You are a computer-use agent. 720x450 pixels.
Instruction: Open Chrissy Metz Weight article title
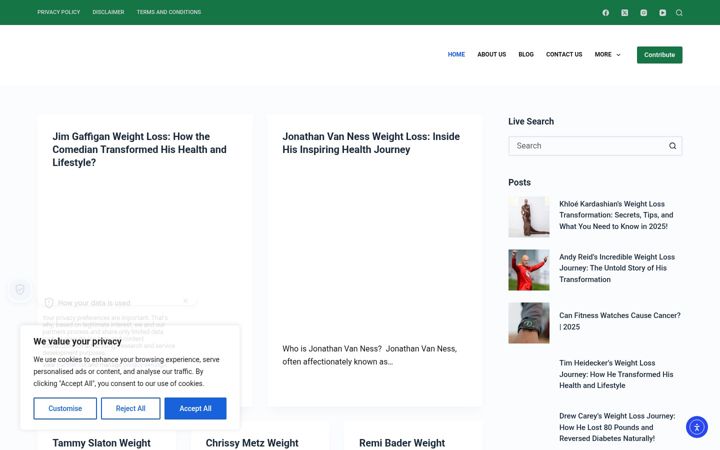coord(252,443)
